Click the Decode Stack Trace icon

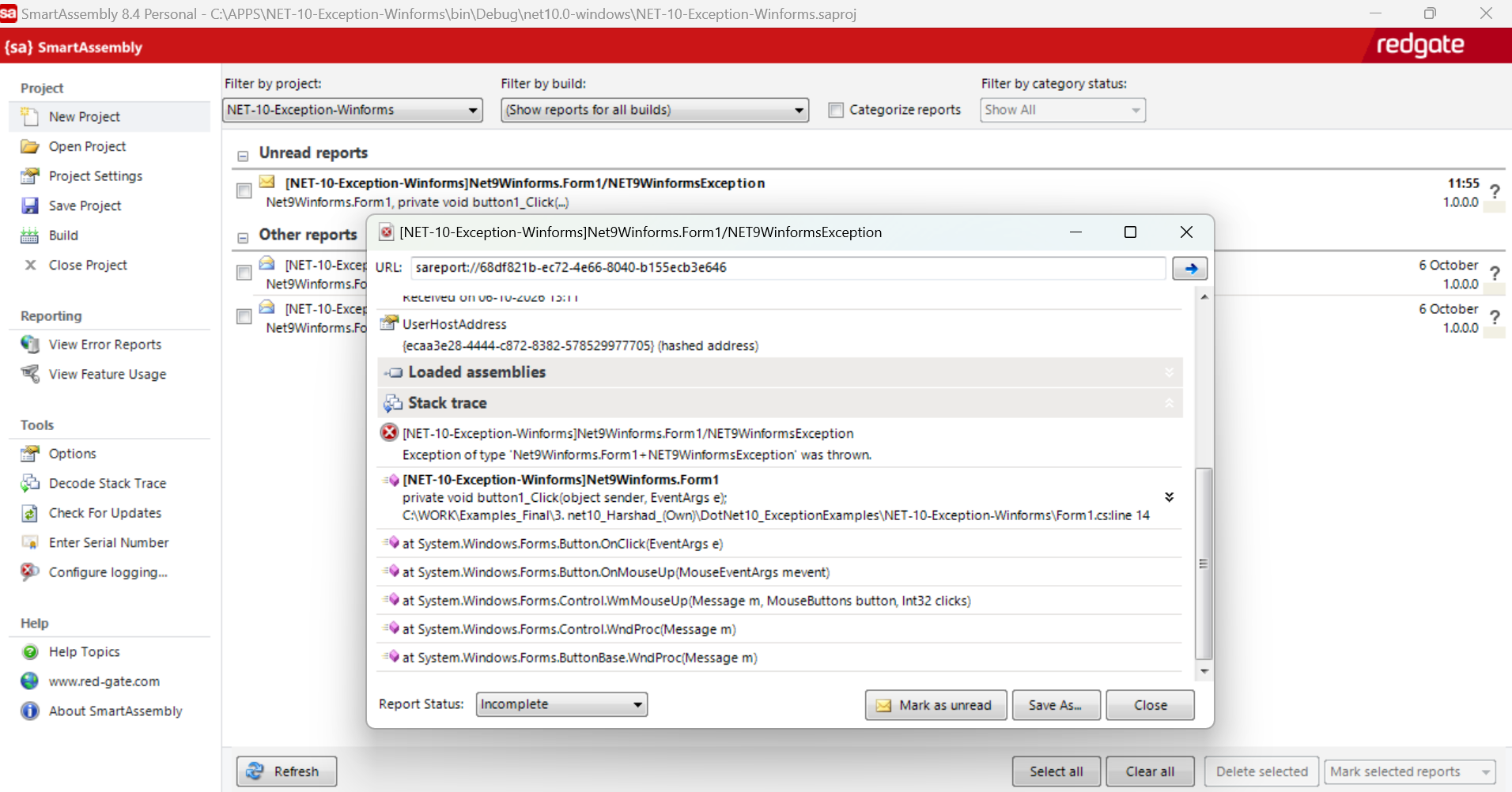pyautogui.click(x=29, y=483)
